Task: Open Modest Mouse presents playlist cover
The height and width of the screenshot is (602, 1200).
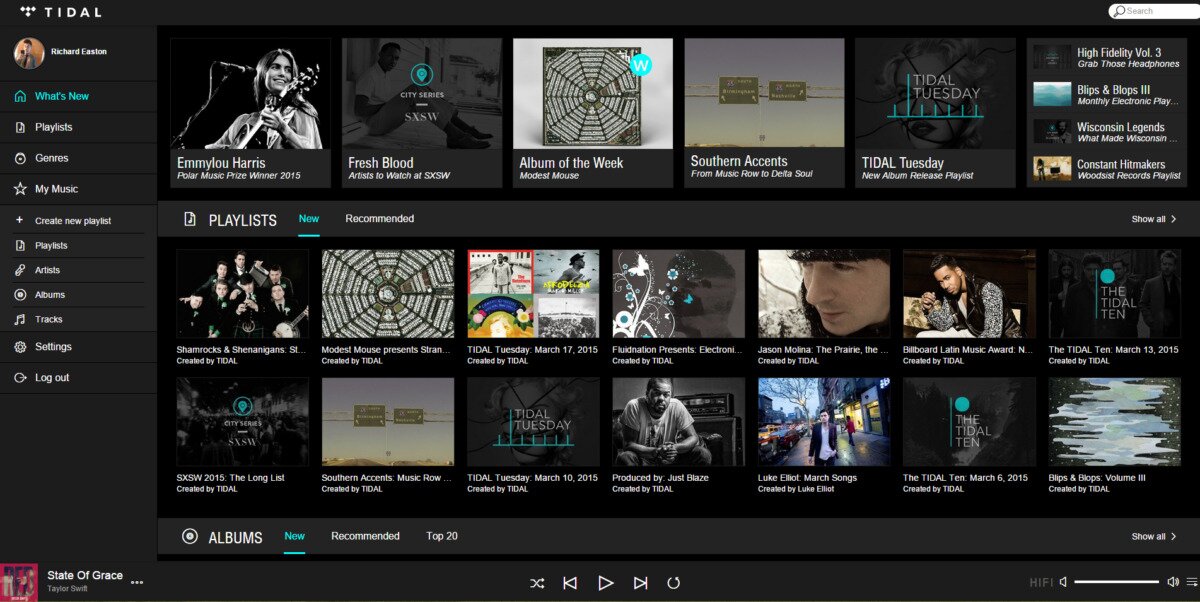Action: pos(387,294)
